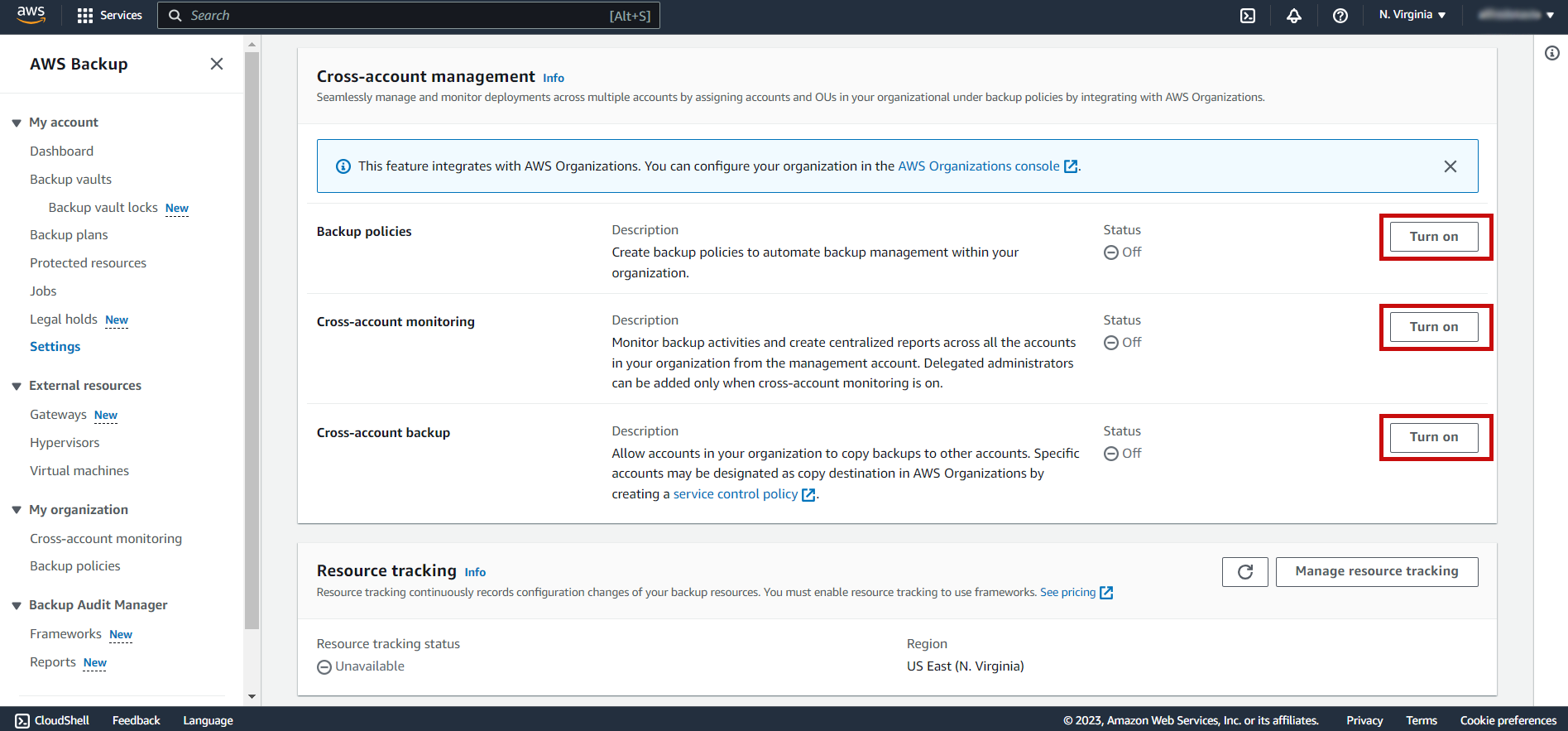1568x731 pixels.
Task: Click the US East (N. Virginia) region value
Action: pyautogui.click(x=965, y=666)
